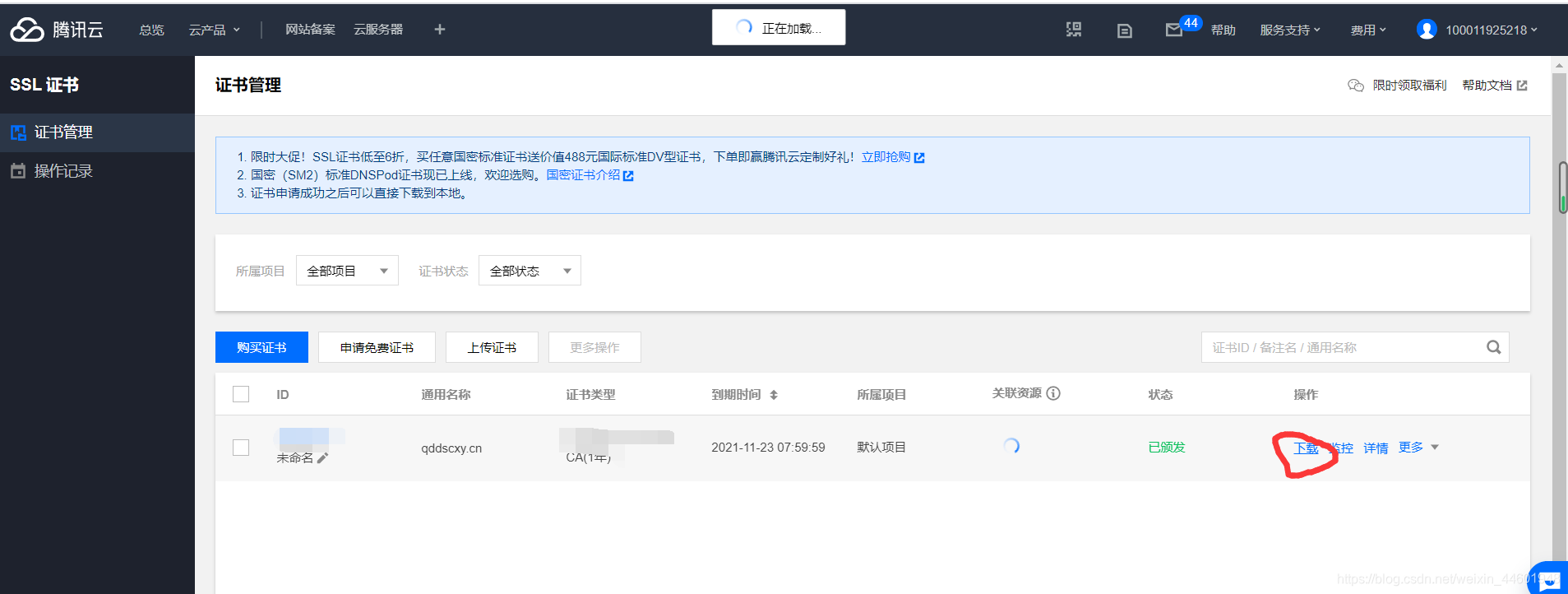
Task: Click external link icon after 立即抢购
Action: [x=919, y=158]
